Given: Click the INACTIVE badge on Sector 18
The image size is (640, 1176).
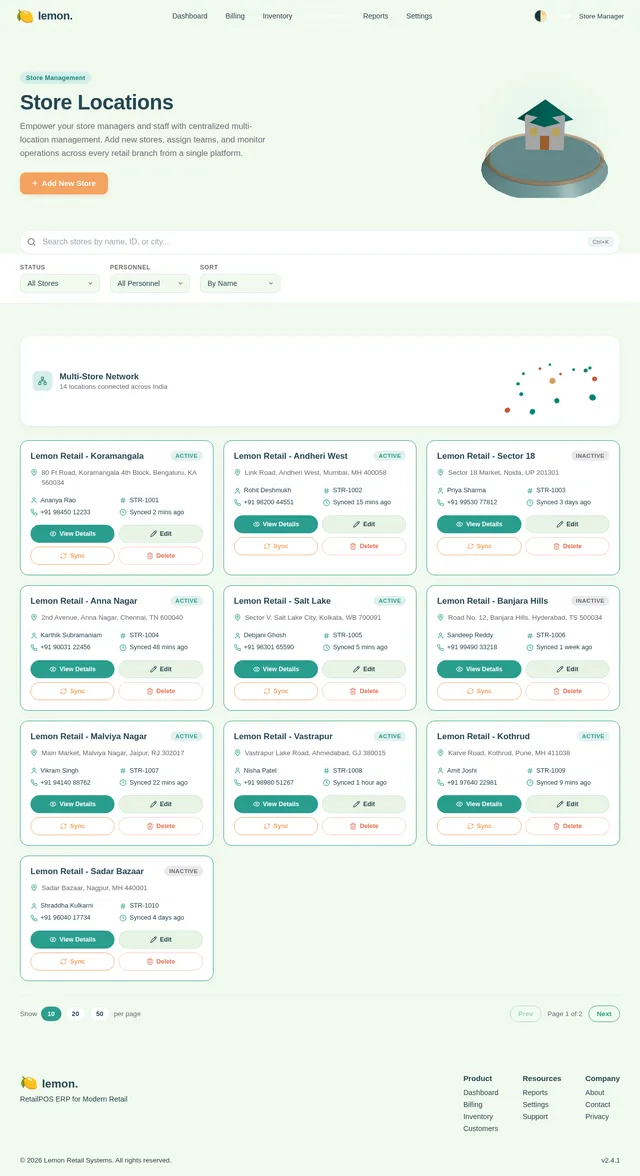Looking at the screenshot, I should tap(590, 456).
